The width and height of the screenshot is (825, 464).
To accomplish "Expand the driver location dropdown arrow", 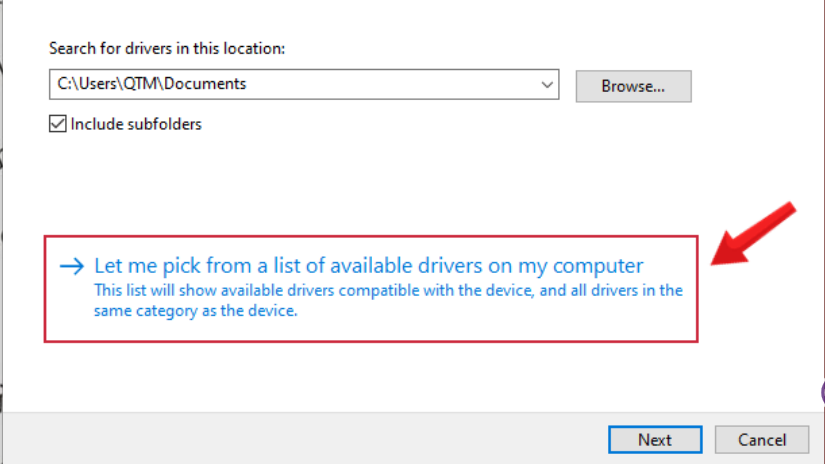I will coord(547,85).
